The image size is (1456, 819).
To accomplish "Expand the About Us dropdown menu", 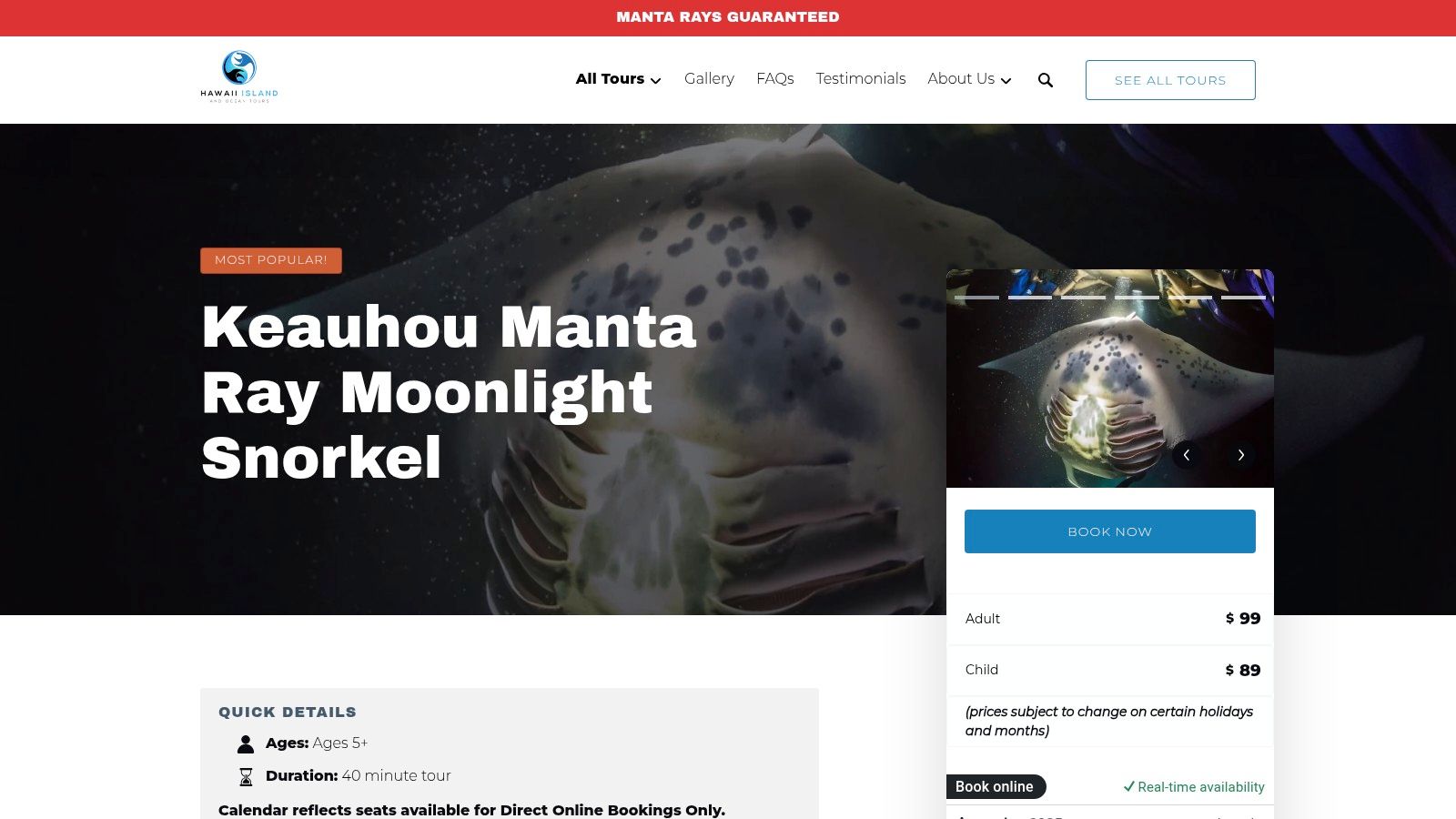I will [x=969, y=79].
